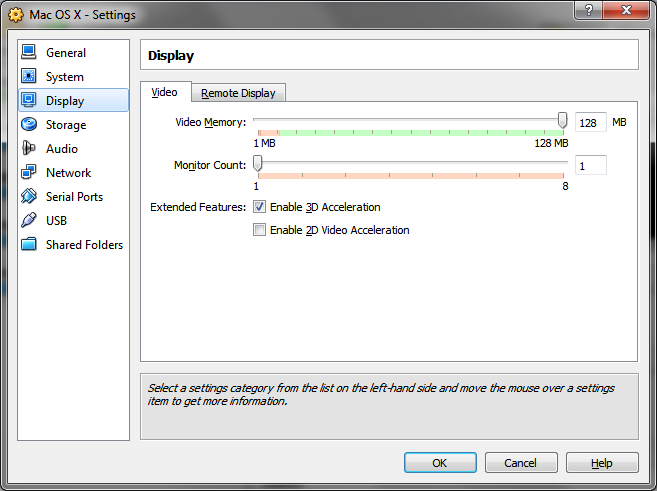Click the Monitor Count value field

(x=590, y=165)
